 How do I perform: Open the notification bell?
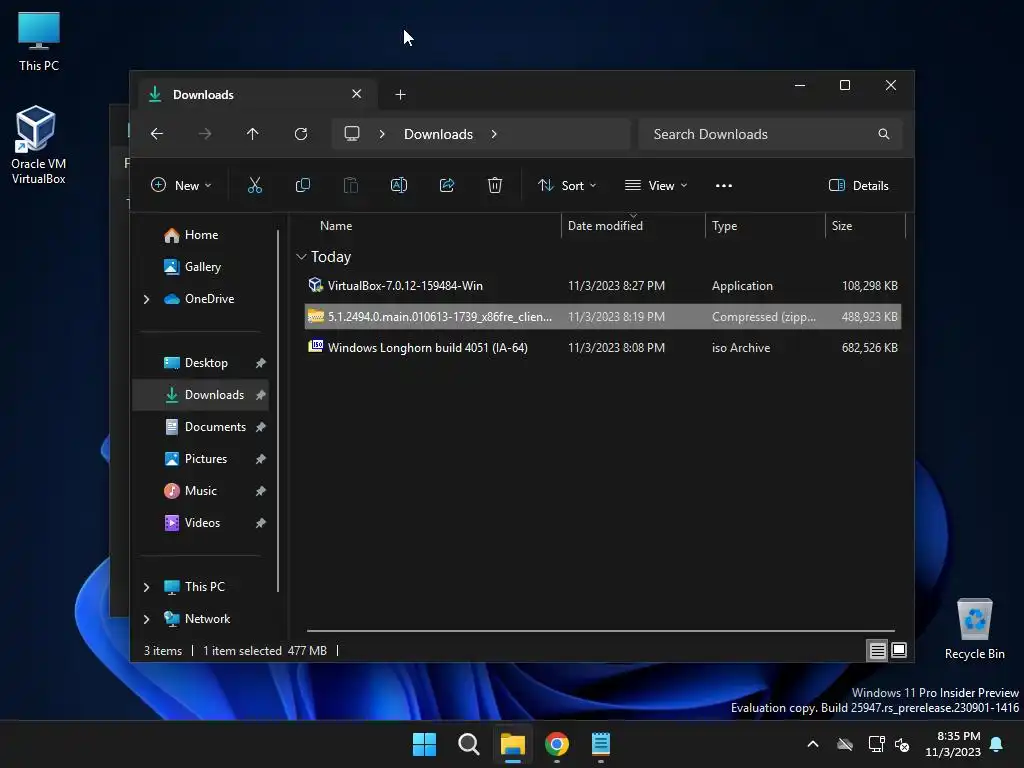tap(997, 744)
